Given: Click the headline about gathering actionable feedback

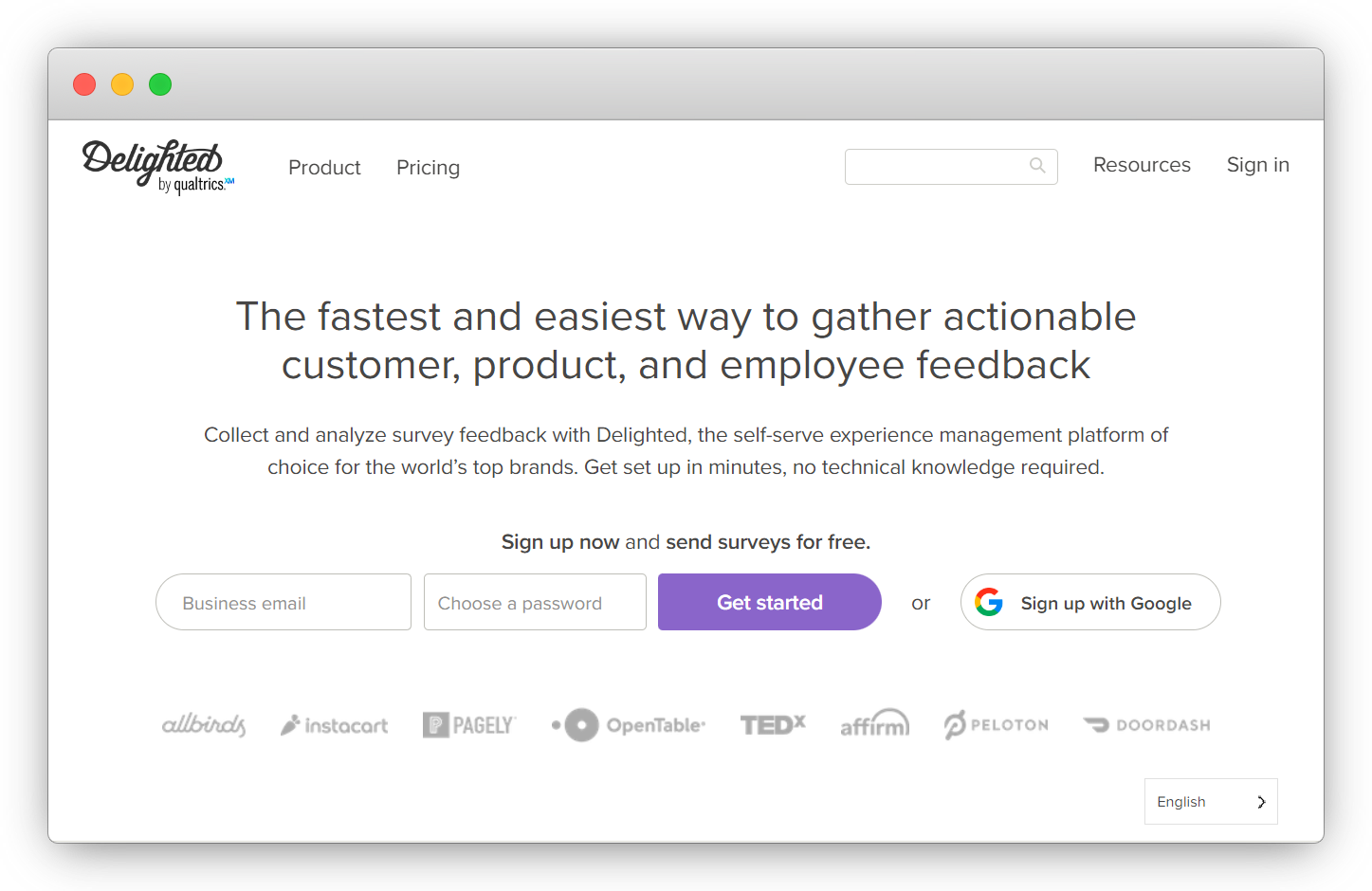Looking at the screenshot, I should (x=686, y=341).
